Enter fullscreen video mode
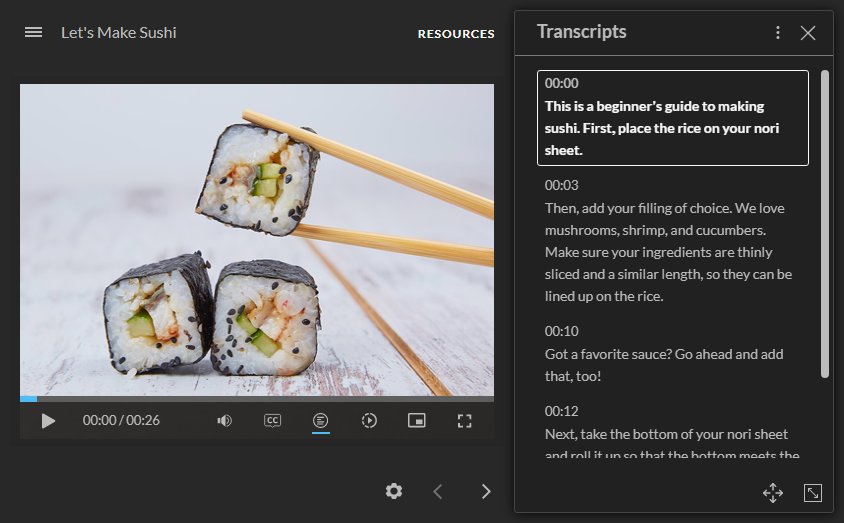Viewport: 844px width, 523px height. click(465, 421)
